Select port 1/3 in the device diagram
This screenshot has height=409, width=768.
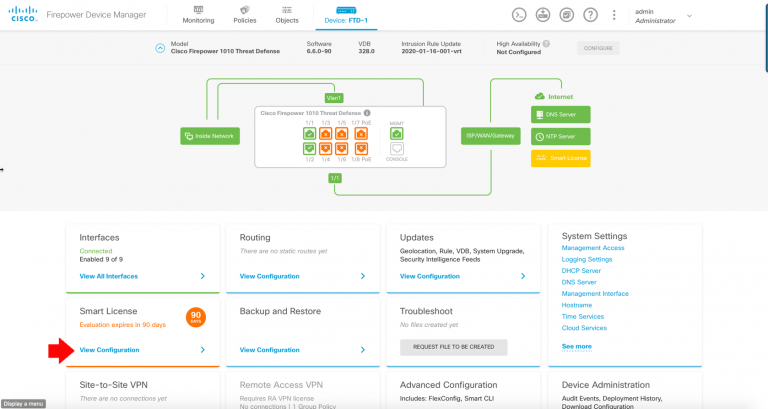click(x=326, y=133)
